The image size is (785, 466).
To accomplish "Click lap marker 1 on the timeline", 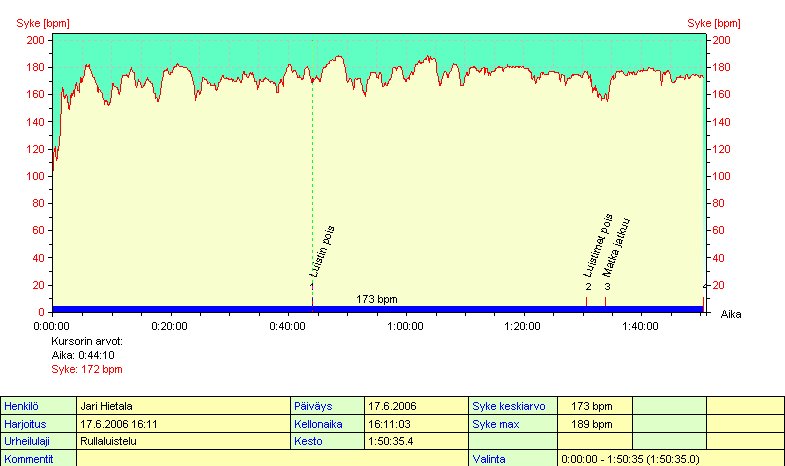I will [312, 287].
